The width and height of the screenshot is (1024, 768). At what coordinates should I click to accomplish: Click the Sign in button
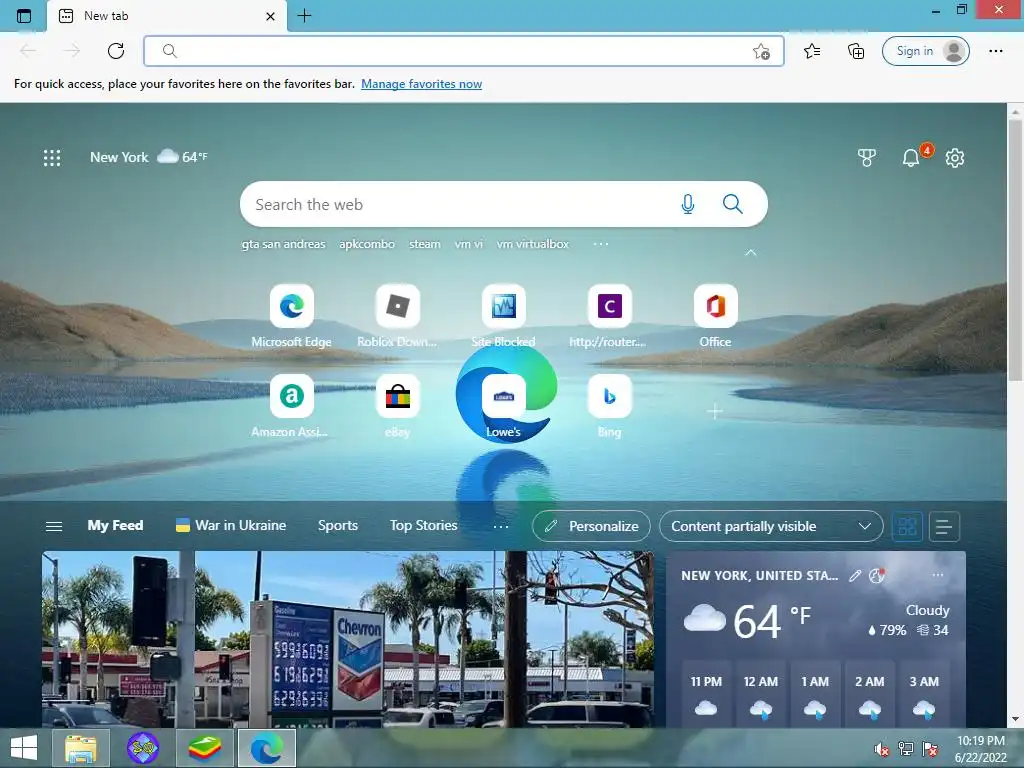click(925, 51)
